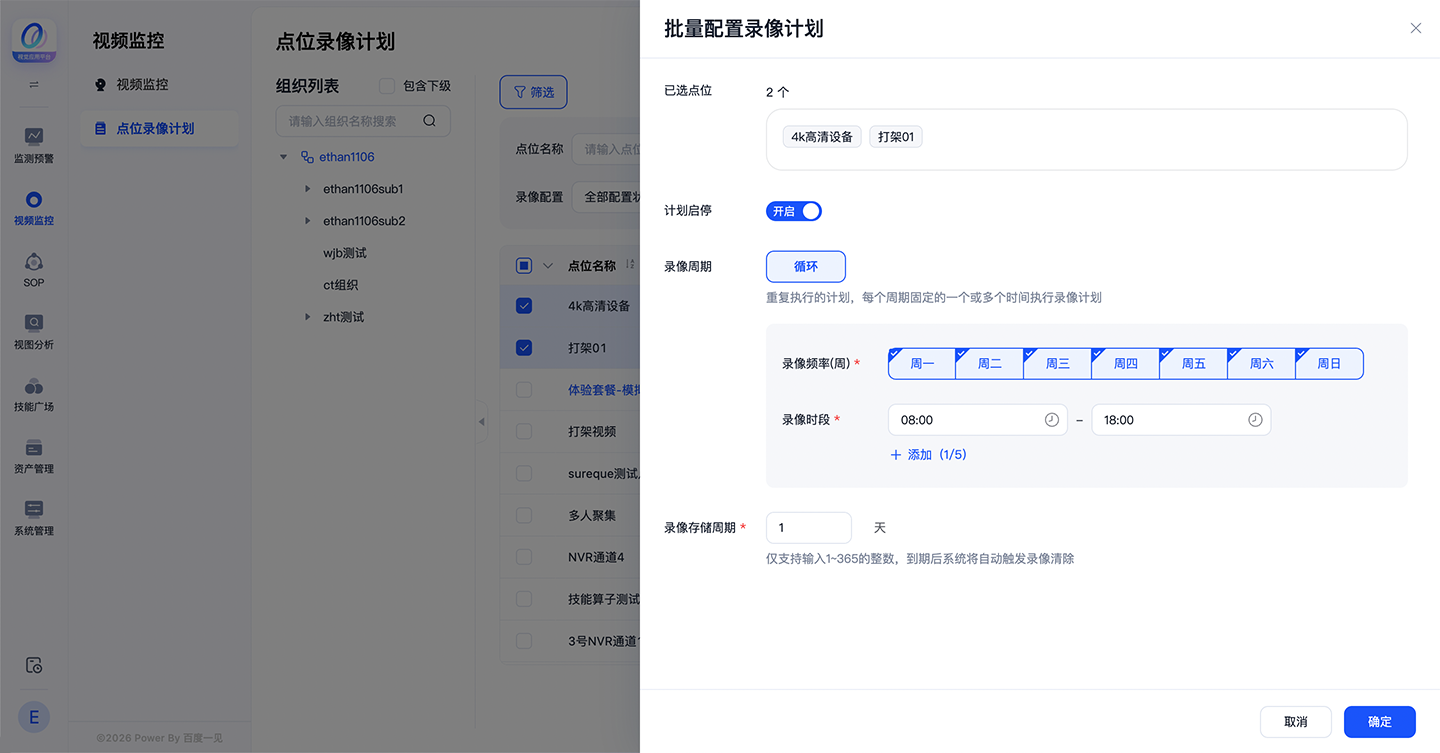Click 添加 (1/5) time period link
The height and width of the screenshot is (753, 1440).
pos(928,455)
